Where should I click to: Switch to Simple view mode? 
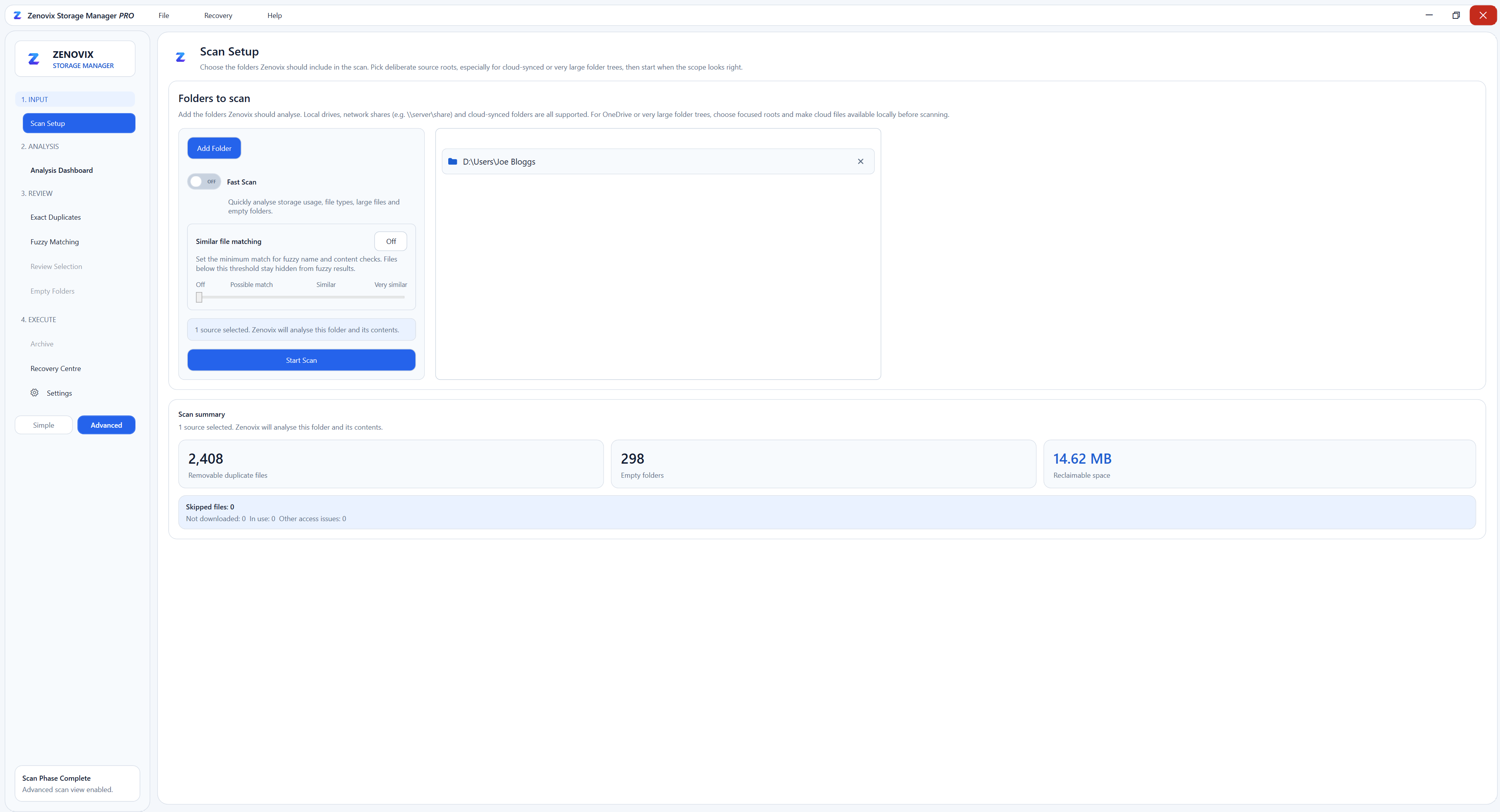[44, 425]
